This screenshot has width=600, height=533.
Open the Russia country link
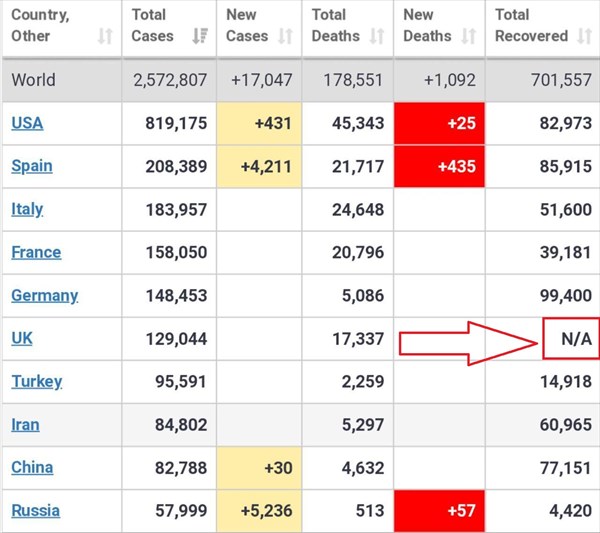click(36, 511)
